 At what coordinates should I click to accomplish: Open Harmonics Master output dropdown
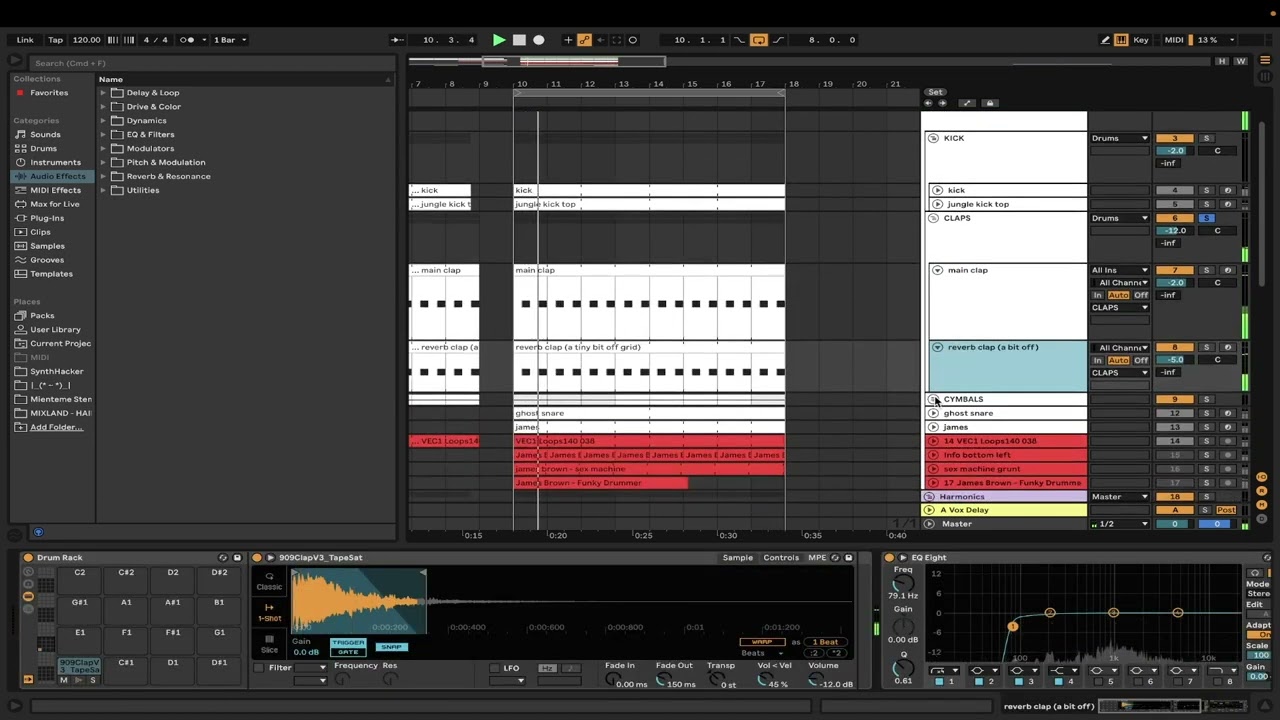[x=1120, y=497]
